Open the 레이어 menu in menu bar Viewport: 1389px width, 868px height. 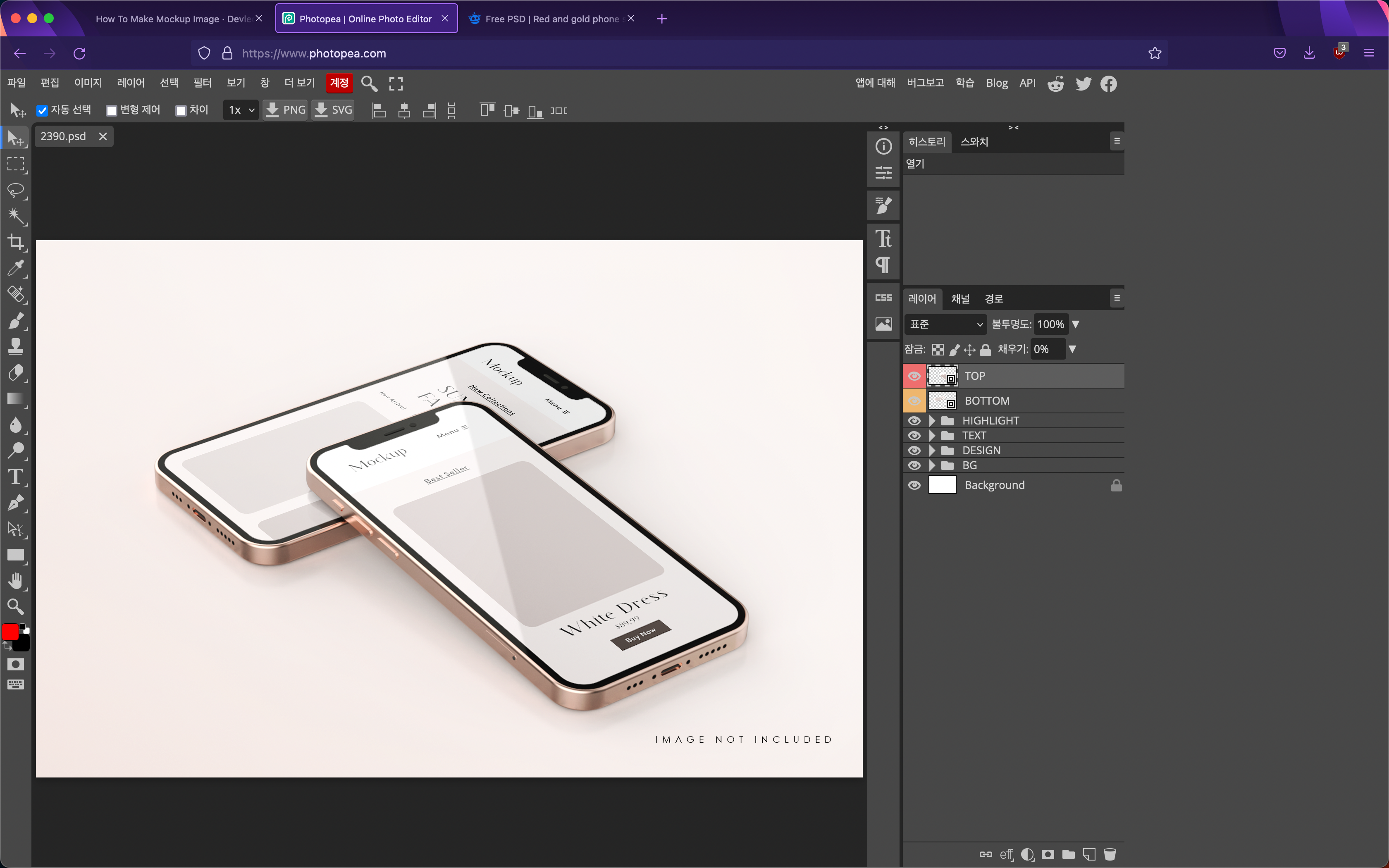[x=131, y=83]
